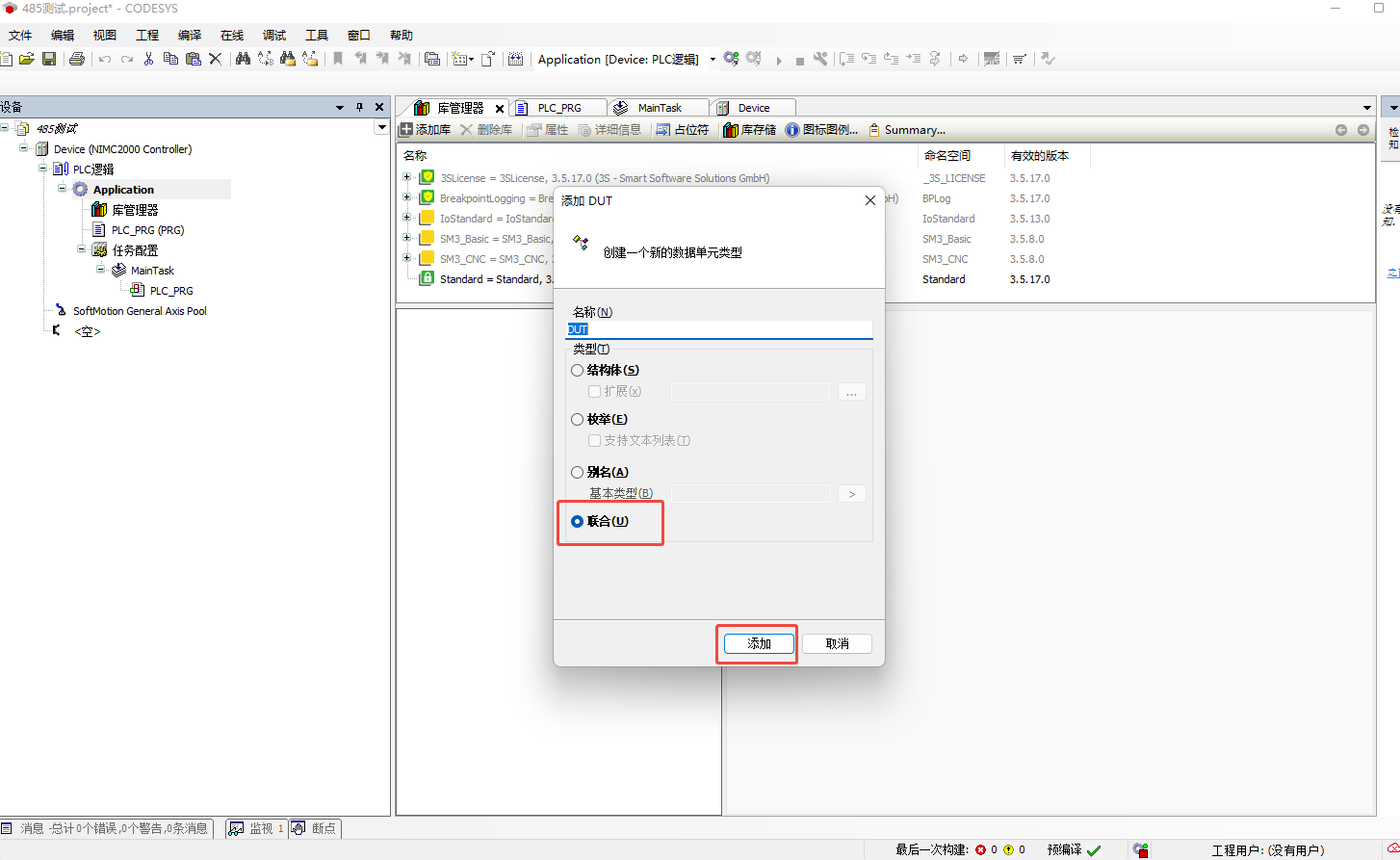Screen dimensions: 1400x860
Task: Switch to the PLC_PRG tab
Action: point(559,108)
